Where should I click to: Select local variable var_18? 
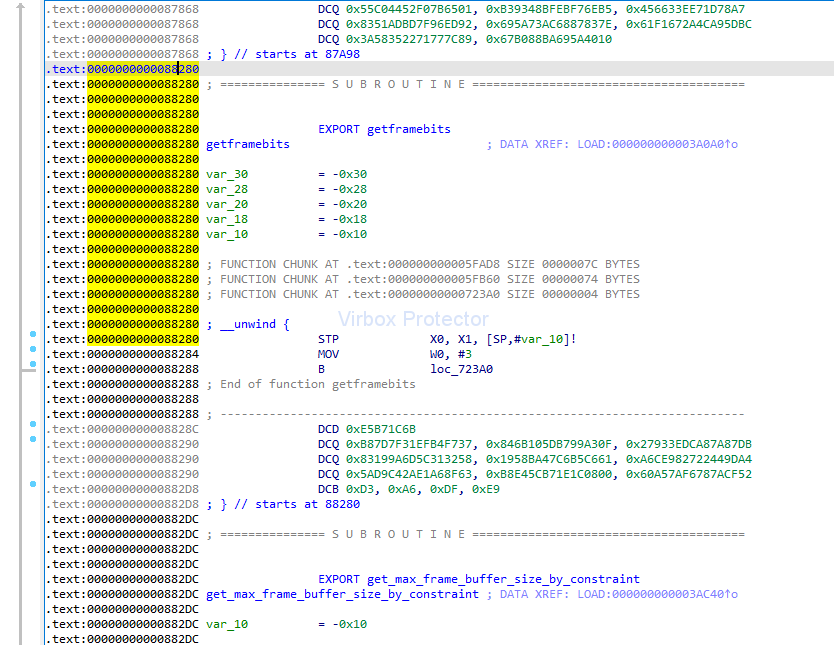227,219
